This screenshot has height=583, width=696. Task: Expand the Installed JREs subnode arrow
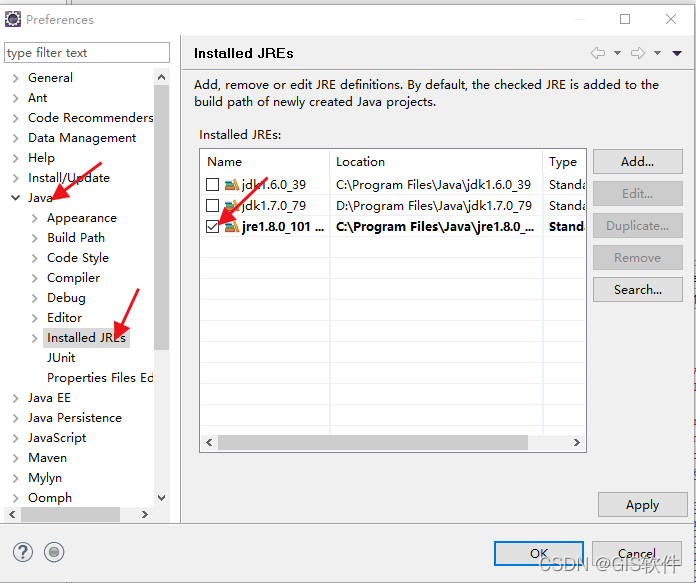pos(35,338)
